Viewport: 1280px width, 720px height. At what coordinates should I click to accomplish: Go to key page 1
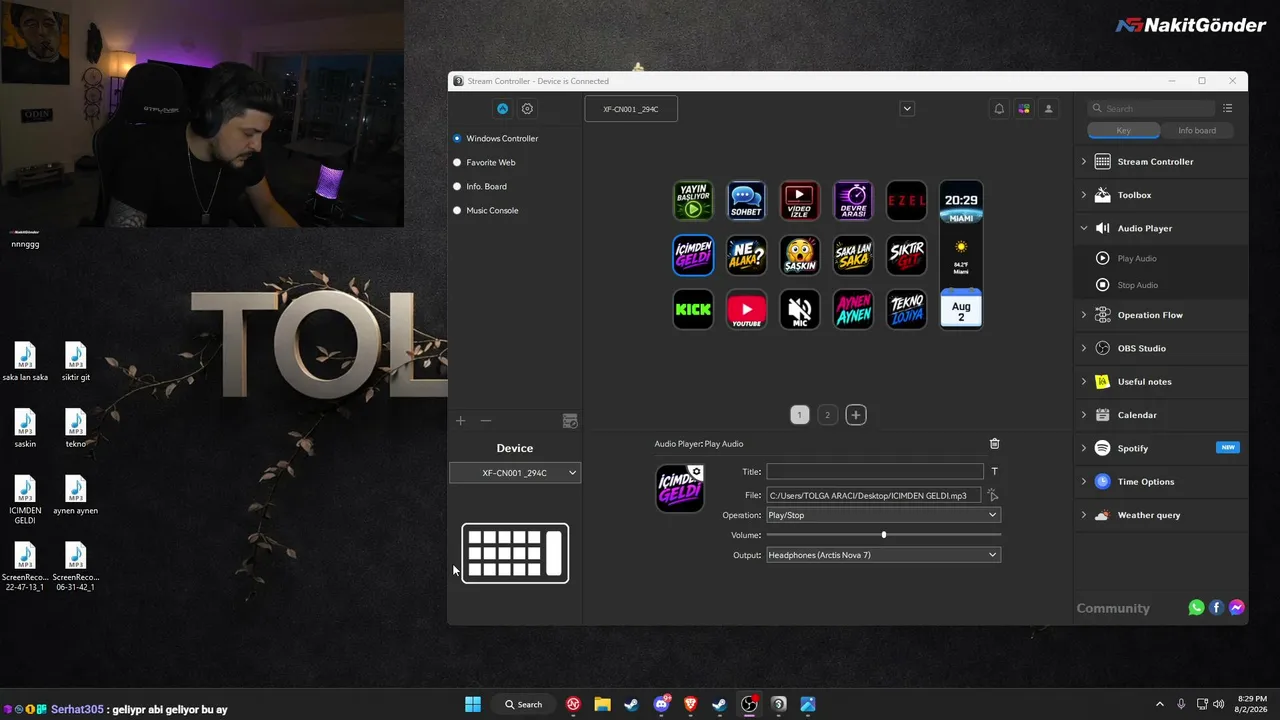click(799, 415)
